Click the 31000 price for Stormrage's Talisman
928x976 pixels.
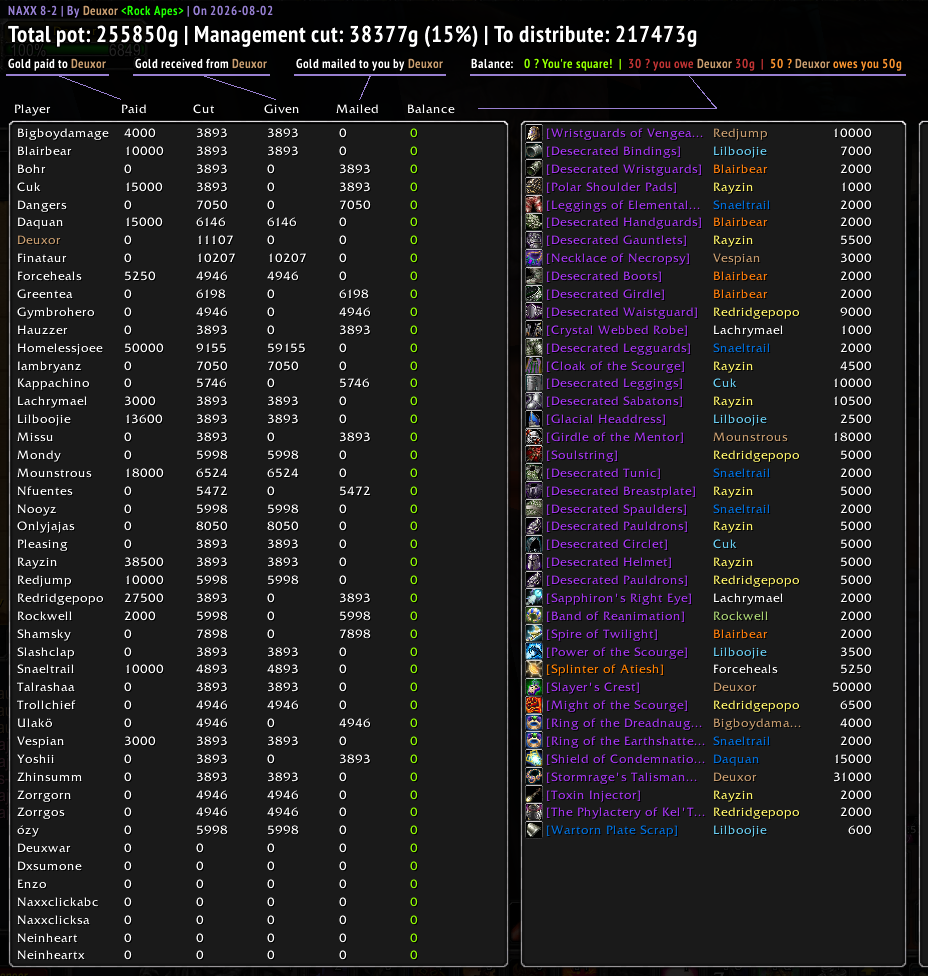pyautogui.click(x=852, y=777)
